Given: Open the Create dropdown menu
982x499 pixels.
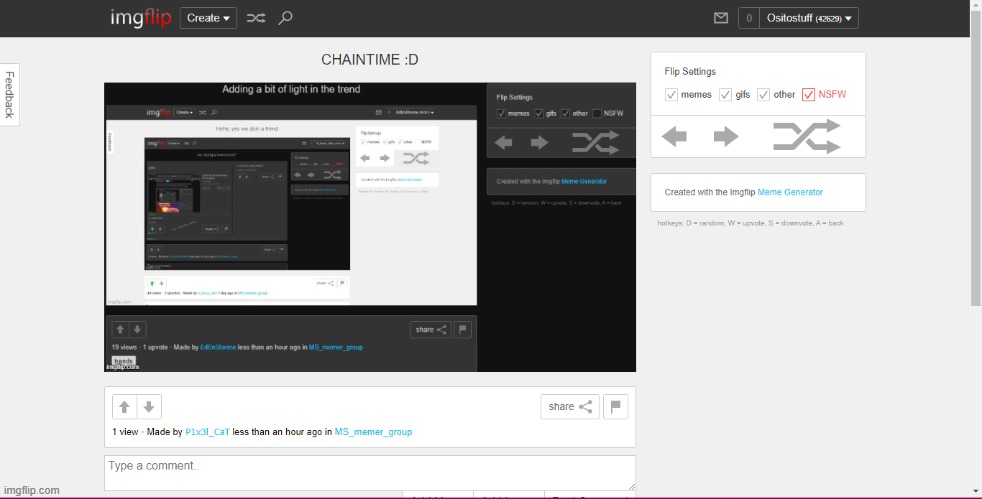Looking at the screenshot, I should (208, 18).
